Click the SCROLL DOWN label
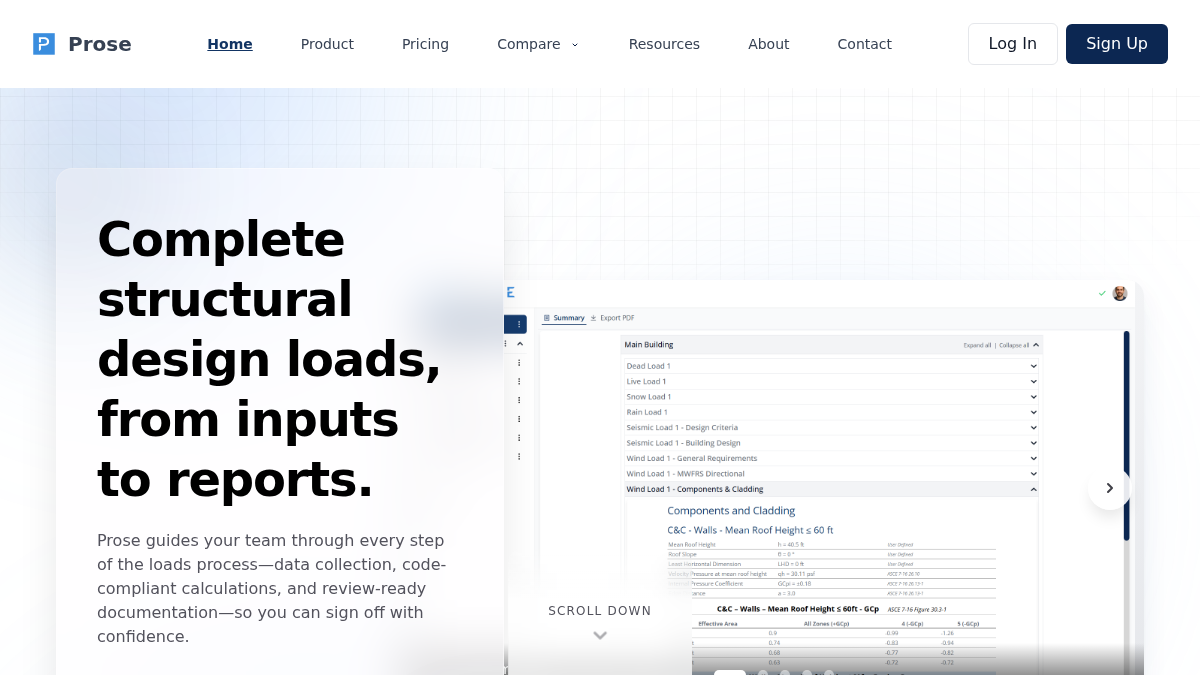The width and height of the screenshot is (1200, 675). pos(600,611)
